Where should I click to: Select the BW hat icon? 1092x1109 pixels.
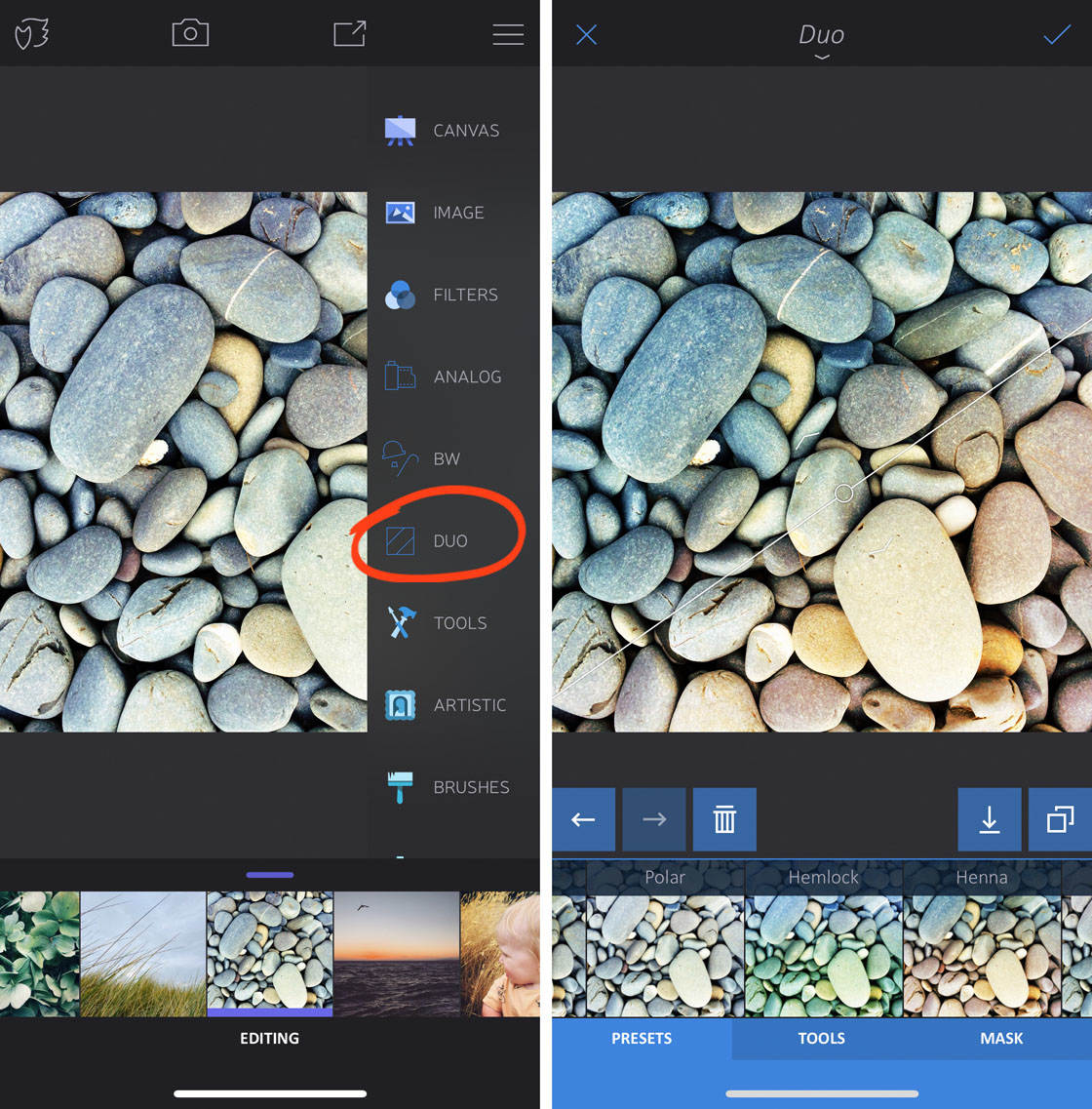point(400,457)
